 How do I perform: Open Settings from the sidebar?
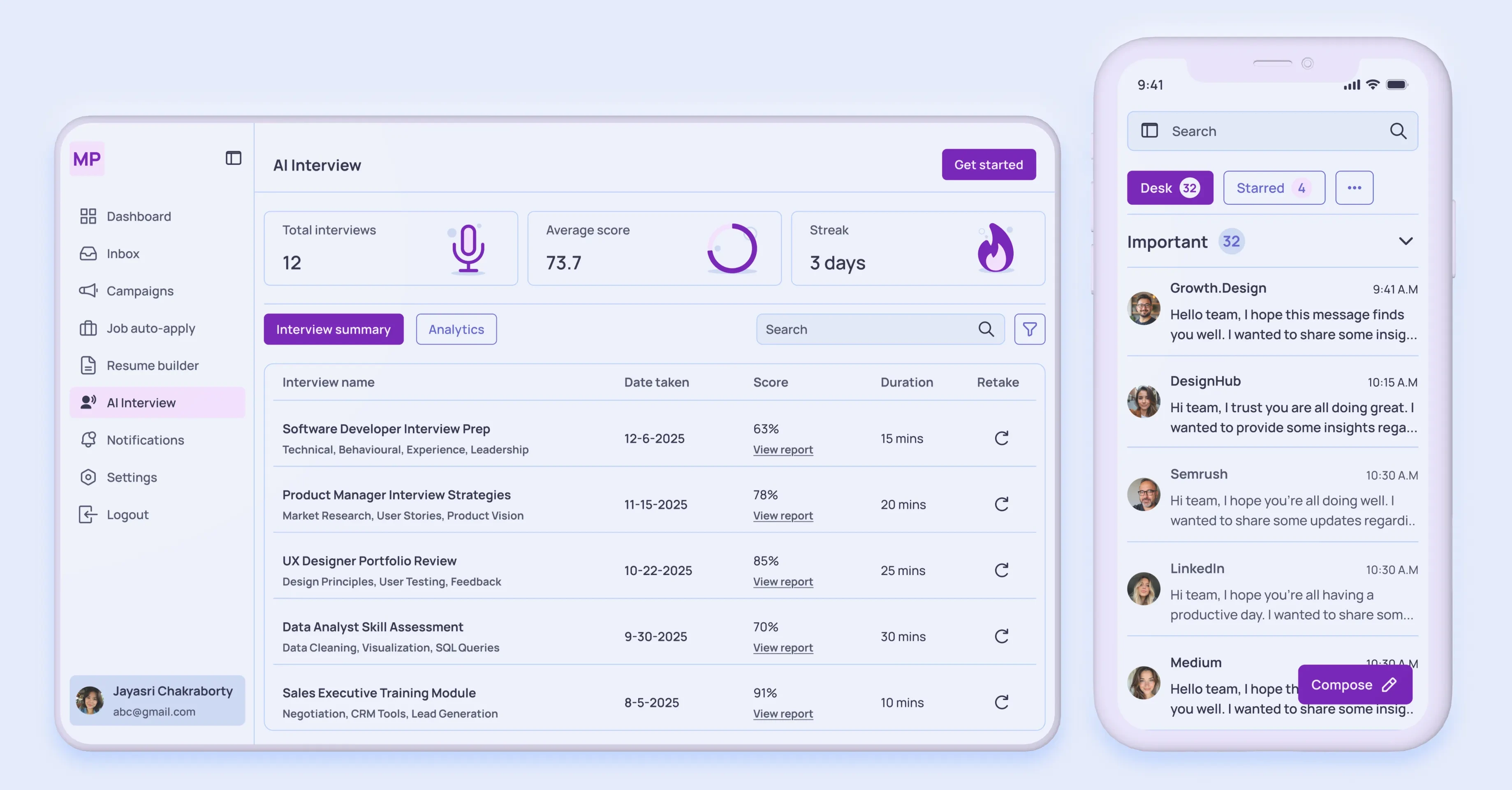[x=132, y=477]
